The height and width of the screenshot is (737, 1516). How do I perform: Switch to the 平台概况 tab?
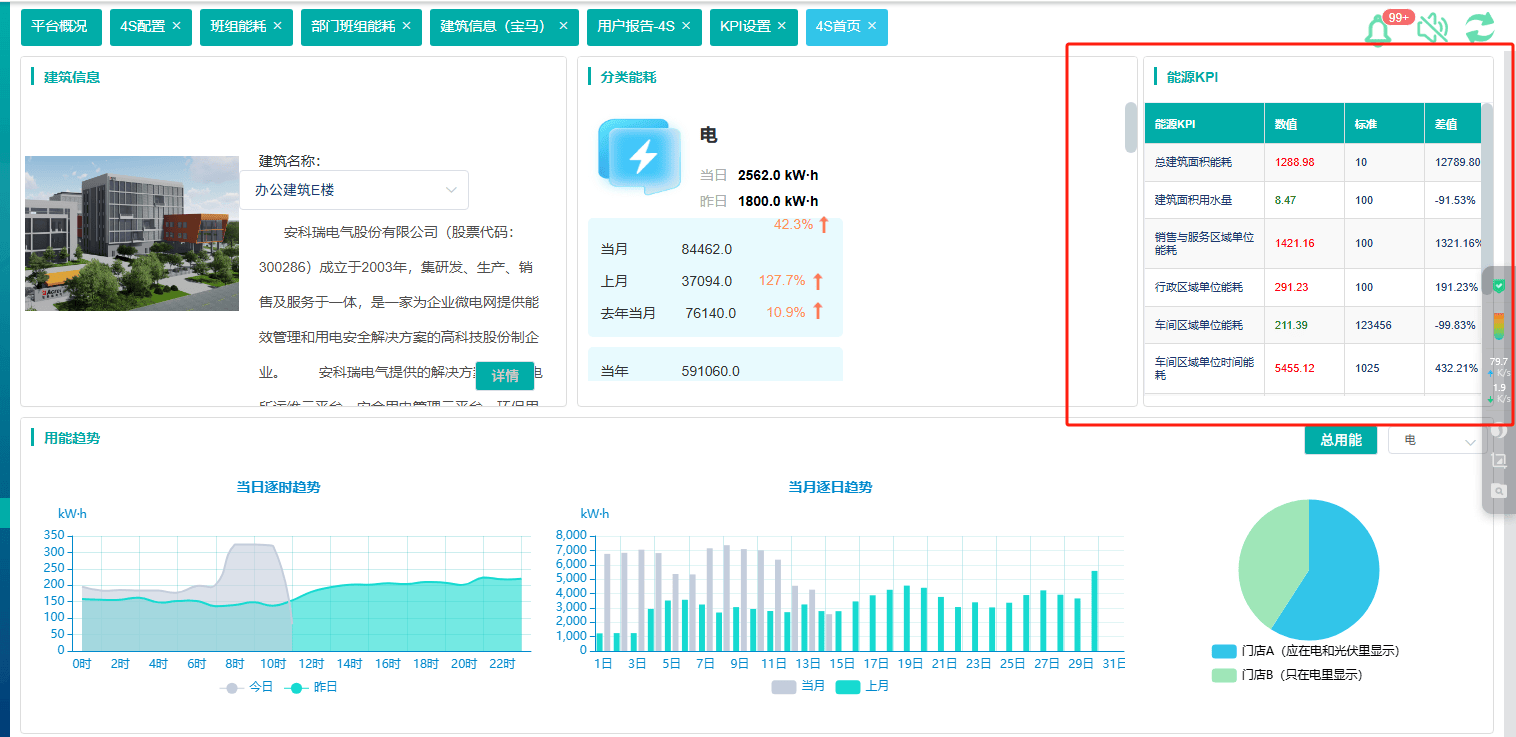click(x=59, y=27)
